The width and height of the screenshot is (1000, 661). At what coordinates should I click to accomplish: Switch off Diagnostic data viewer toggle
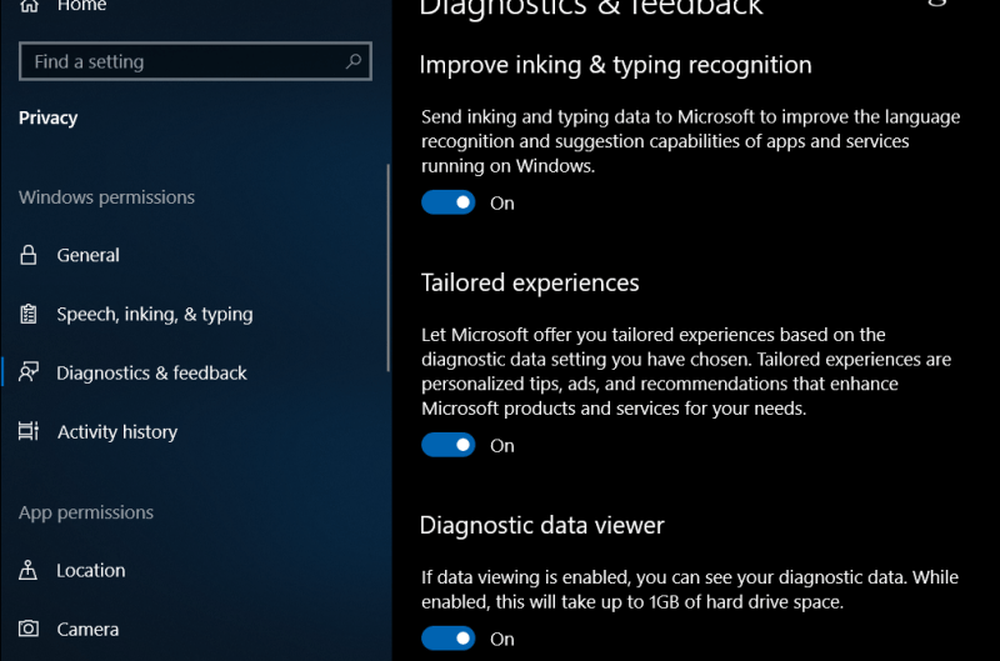(x=448, y=638)
